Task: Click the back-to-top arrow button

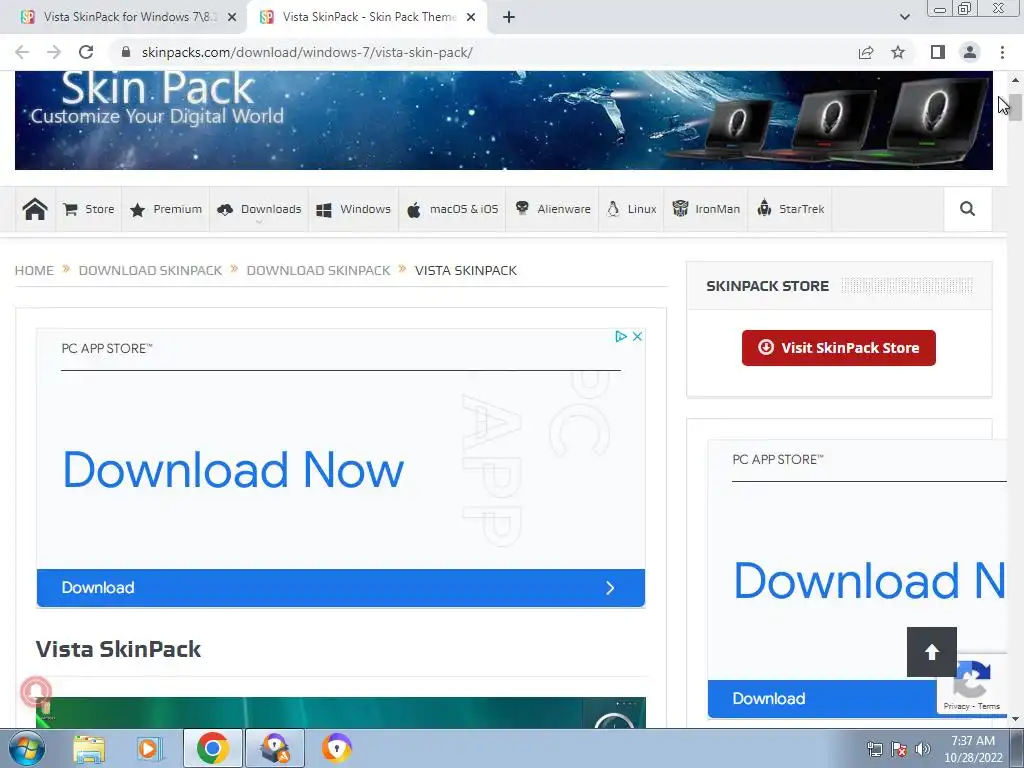Action: click(931, 652)
